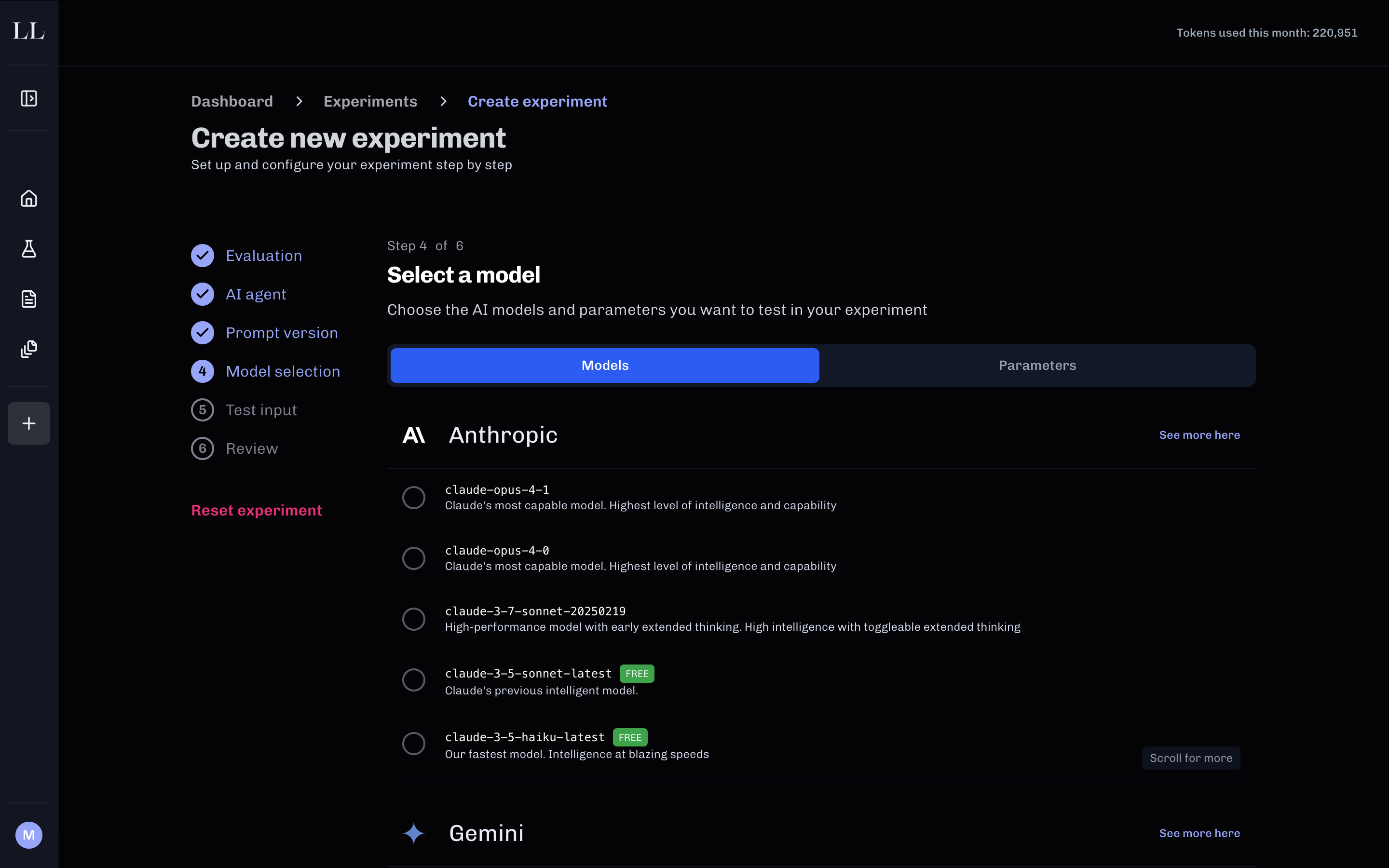The image size is (1389, 868).
Task: Choose the claude-3-7-sonnet-20250219 radio option
Action: tap(413, 619)
